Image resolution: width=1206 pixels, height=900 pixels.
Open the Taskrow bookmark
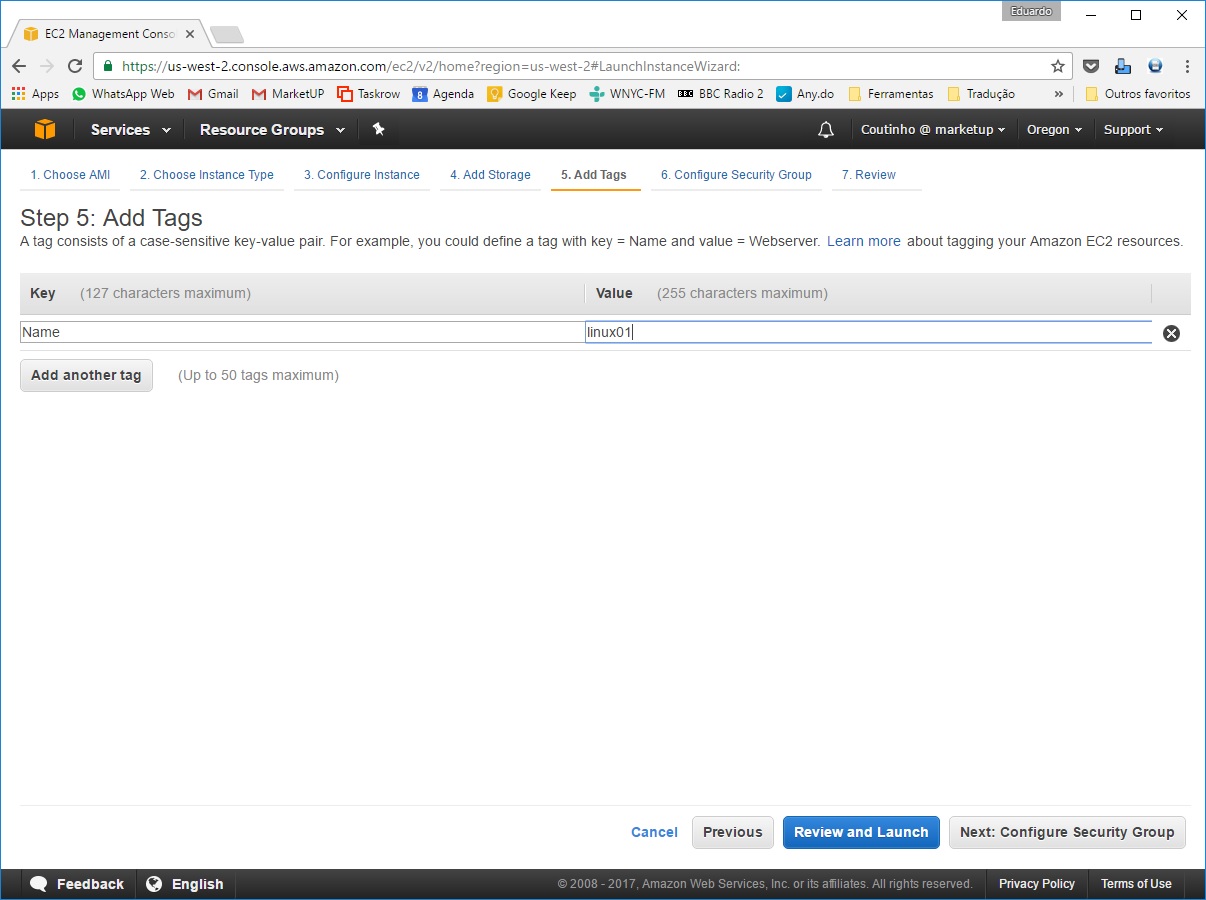(369, 94)
